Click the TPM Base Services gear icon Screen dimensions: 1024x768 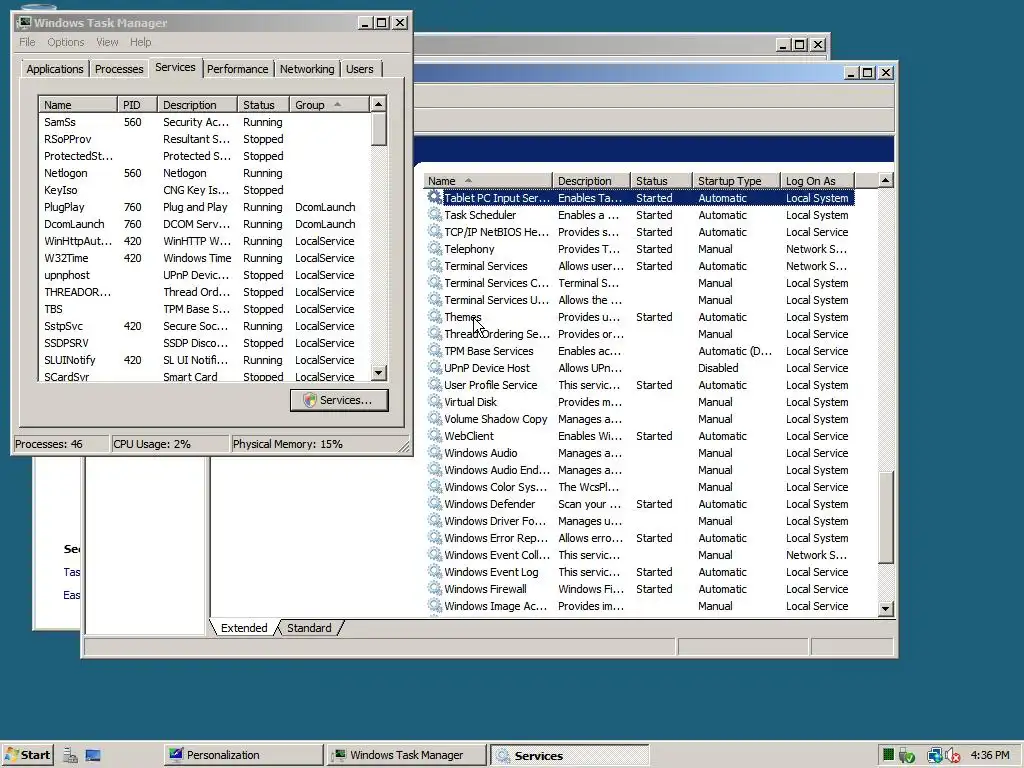click(x=434, y=350)
